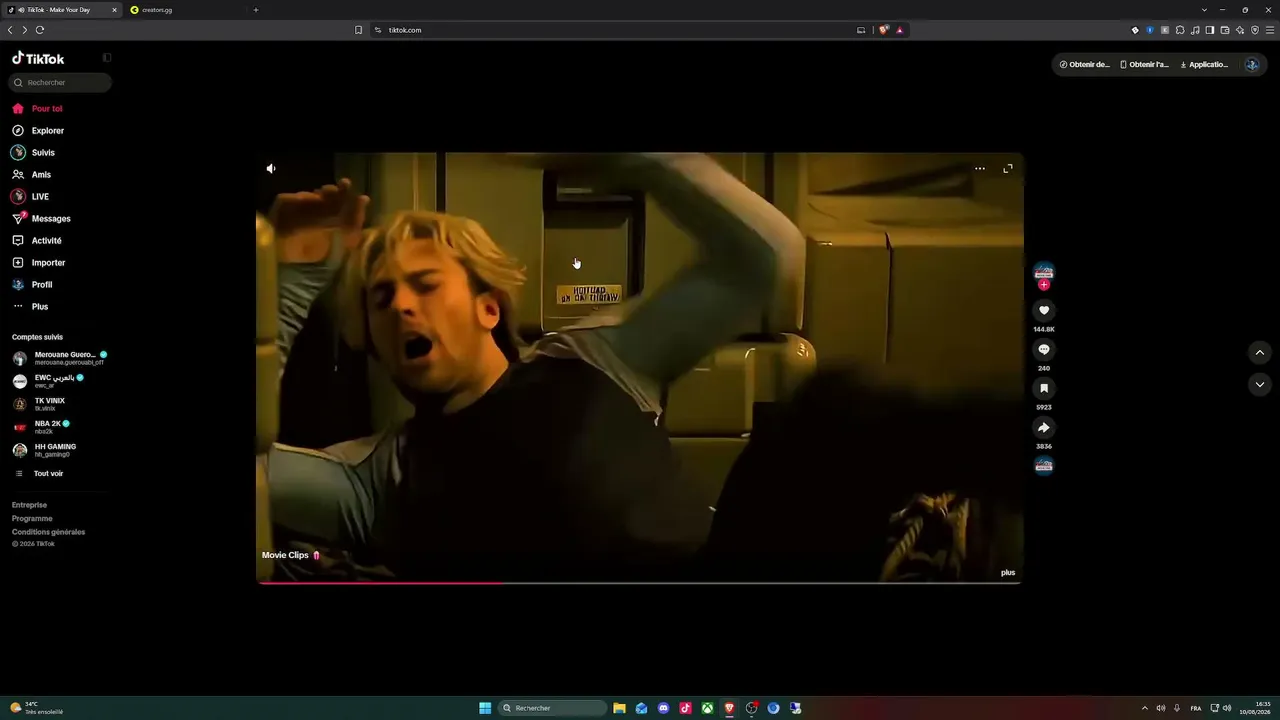Viewport: 1280px width, 720px height.
Task: Click the Obtenir l'a... app button
Action: [x=1144, y=65]
